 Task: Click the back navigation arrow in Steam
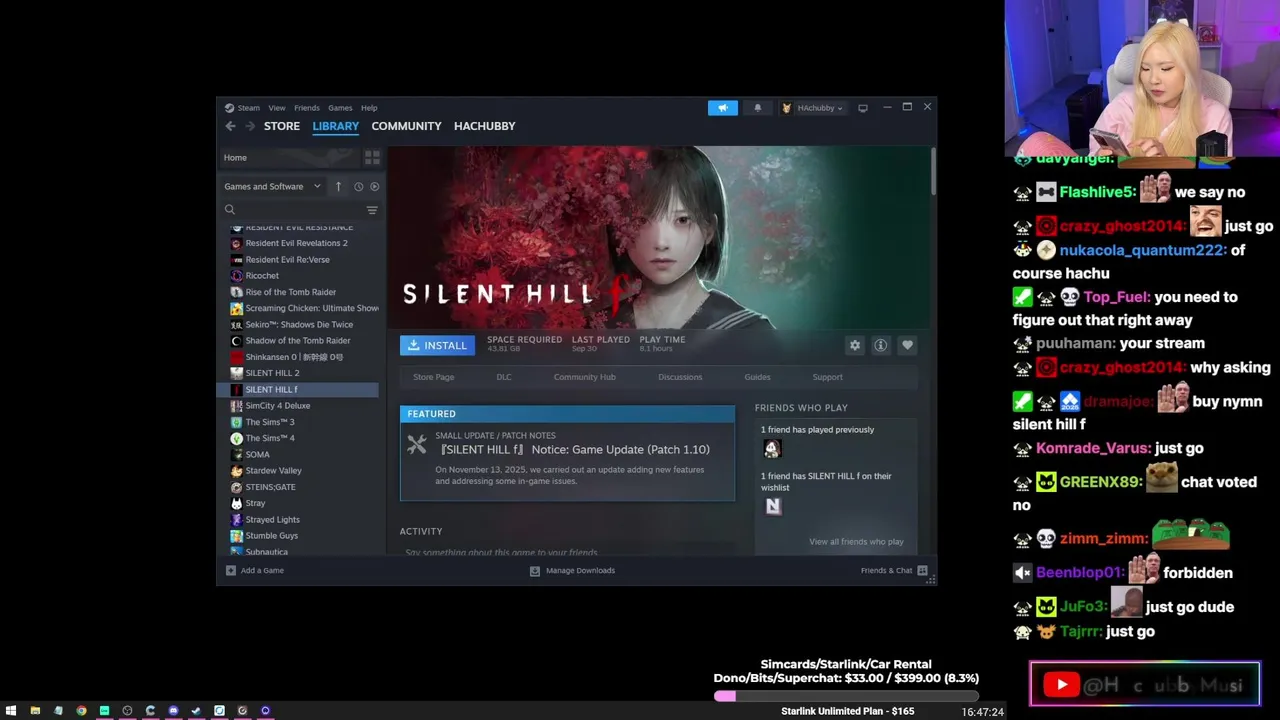230,126
